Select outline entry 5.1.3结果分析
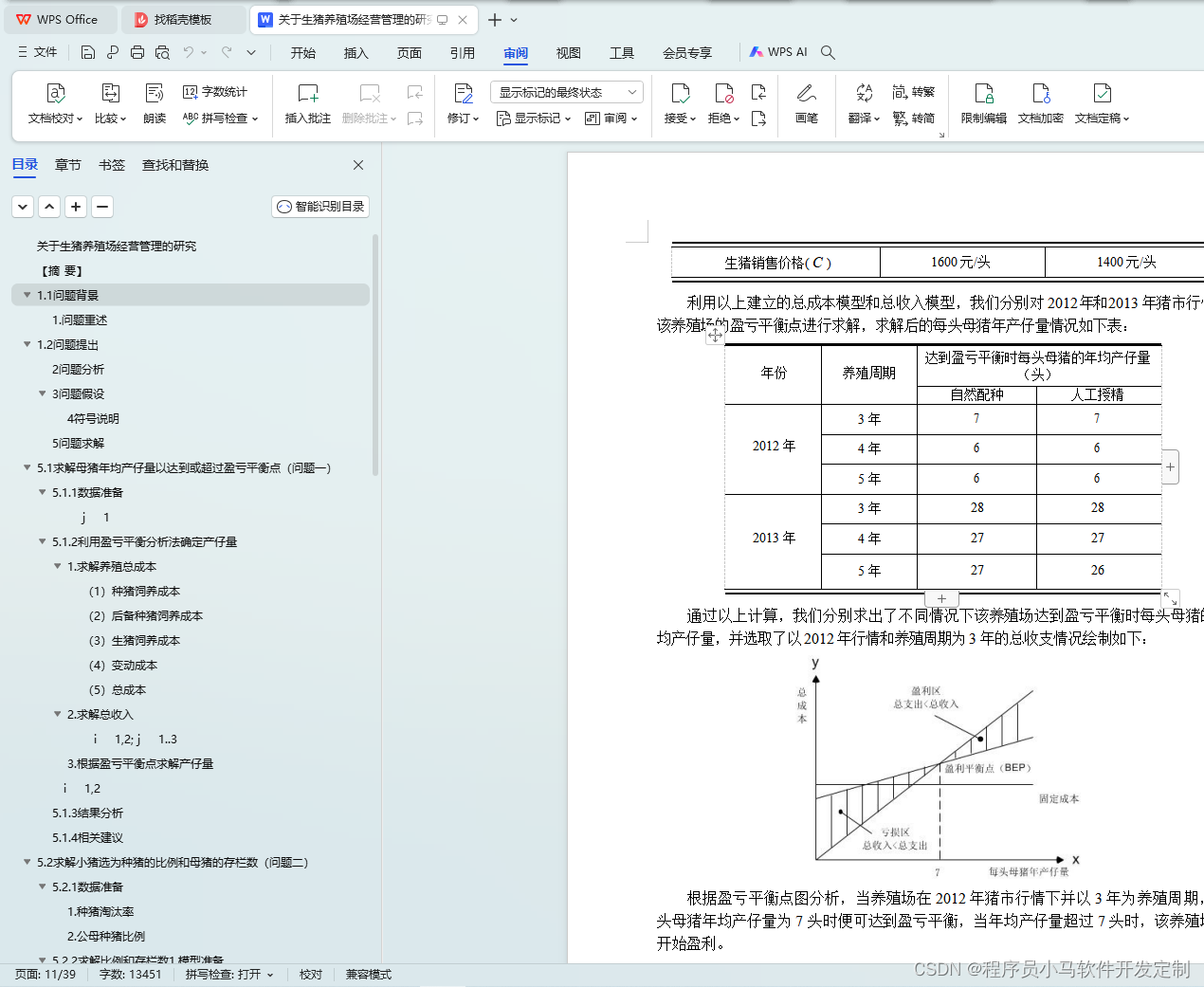 87,813
